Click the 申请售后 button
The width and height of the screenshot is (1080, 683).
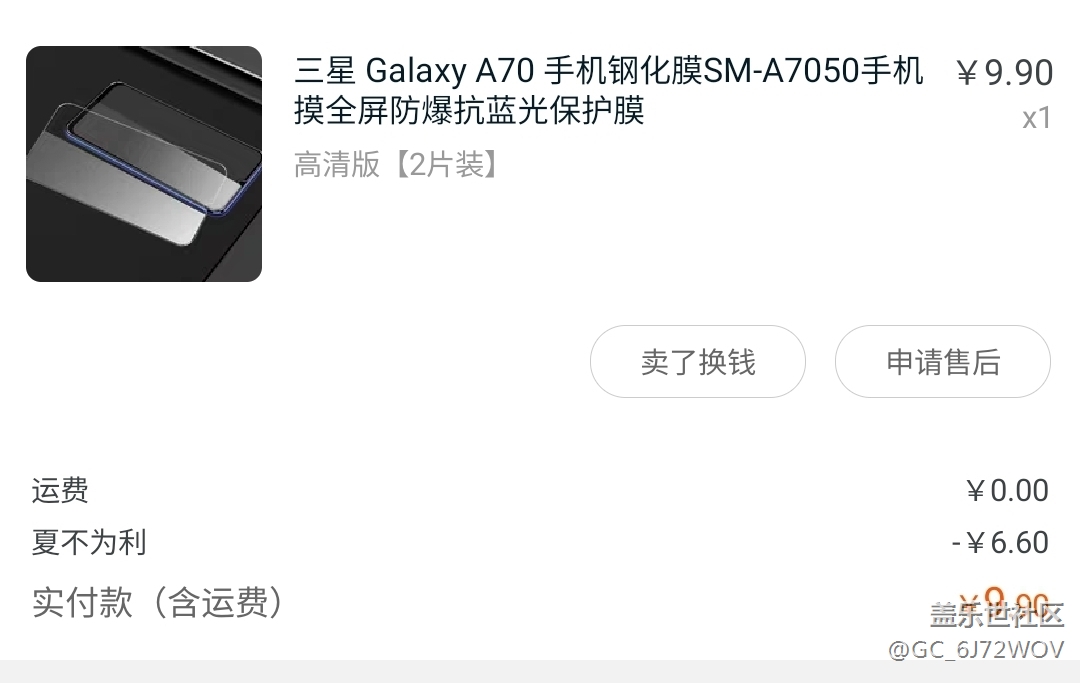[943, 361]
